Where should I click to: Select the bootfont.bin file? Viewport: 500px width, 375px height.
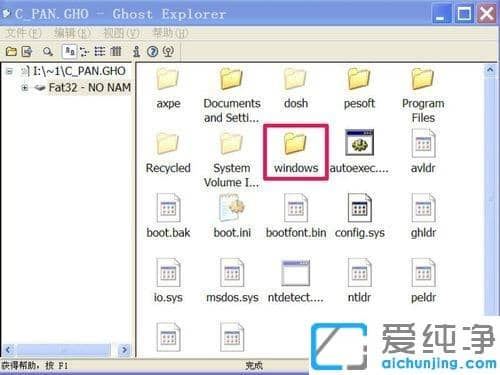pos(296,217)
